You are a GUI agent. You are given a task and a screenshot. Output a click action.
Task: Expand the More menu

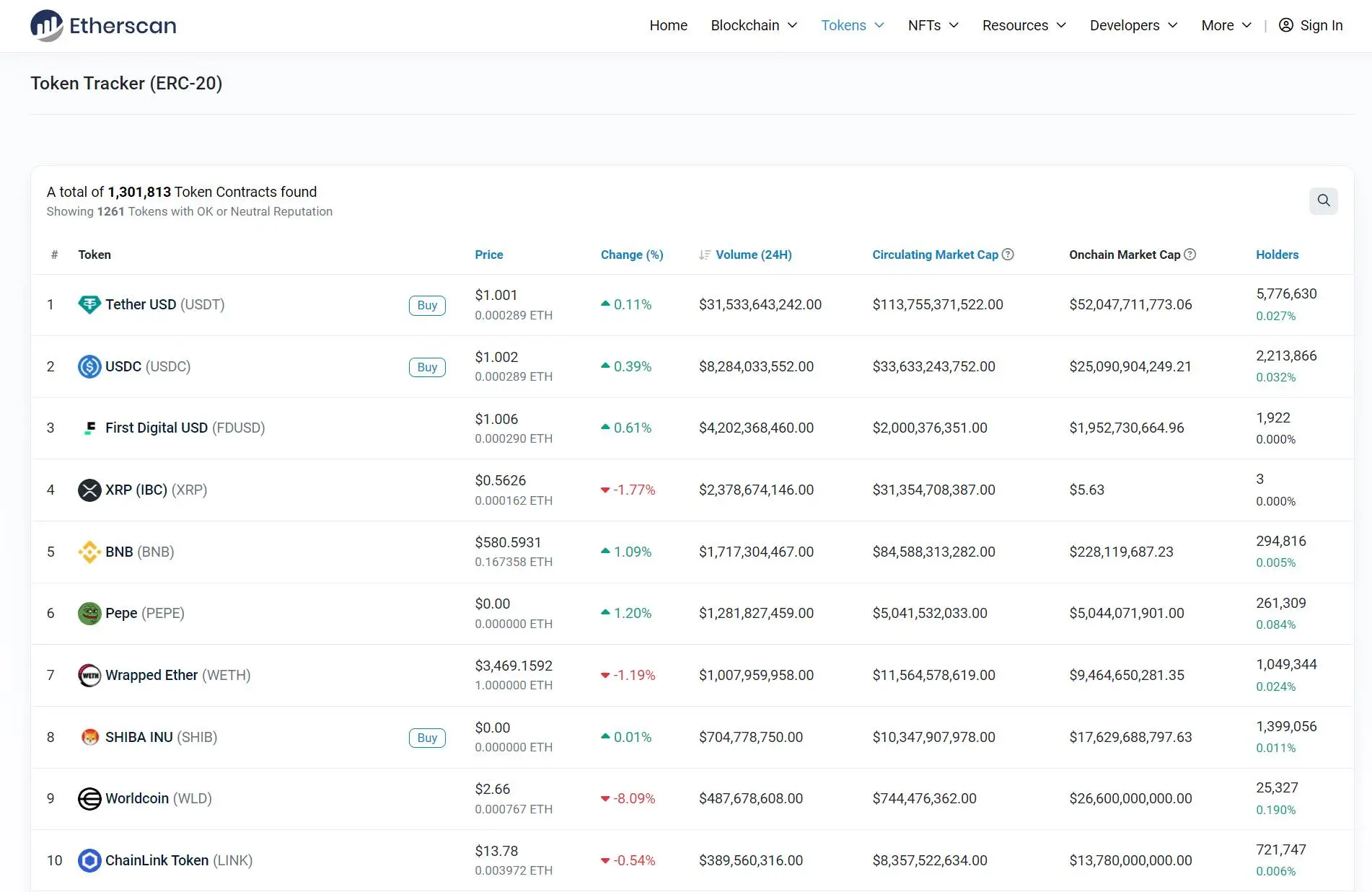click(1226, 25)
